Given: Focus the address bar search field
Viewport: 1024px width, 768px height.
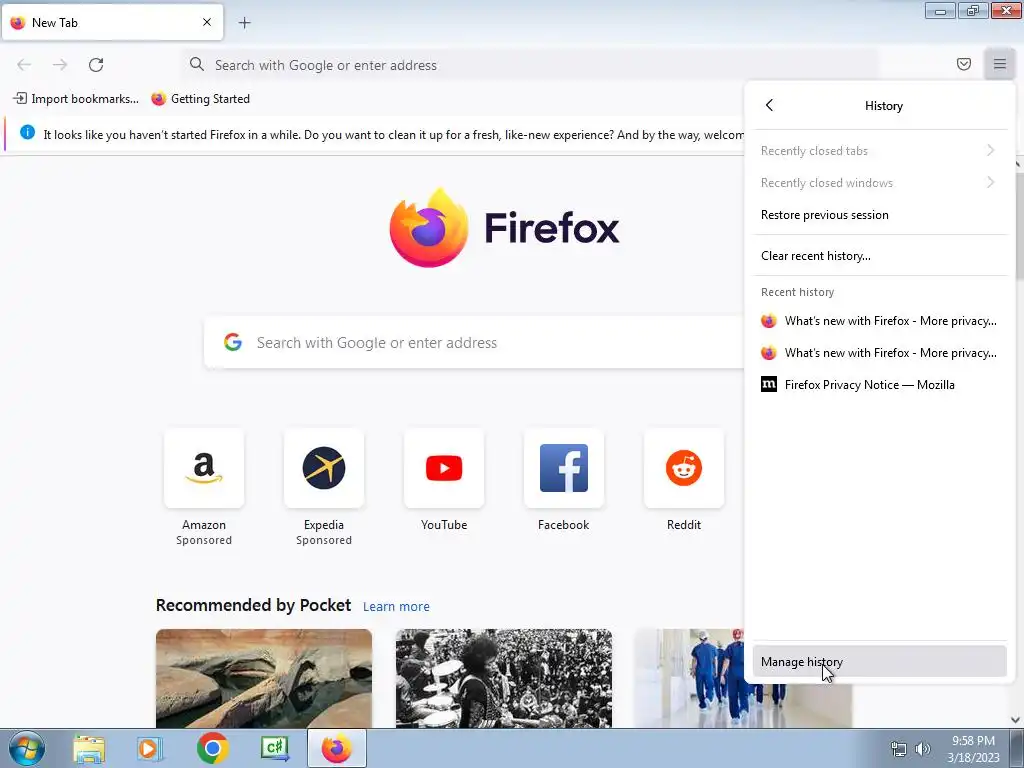Looking at the screenshot, I should [529, 65].
